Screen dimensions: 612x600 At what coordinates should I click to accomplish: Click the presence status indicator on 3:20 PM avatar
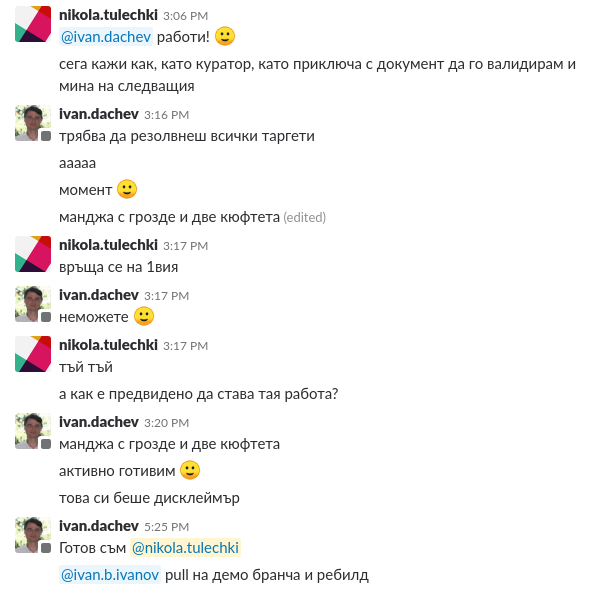pyautogui.click(x=46, y=444)
